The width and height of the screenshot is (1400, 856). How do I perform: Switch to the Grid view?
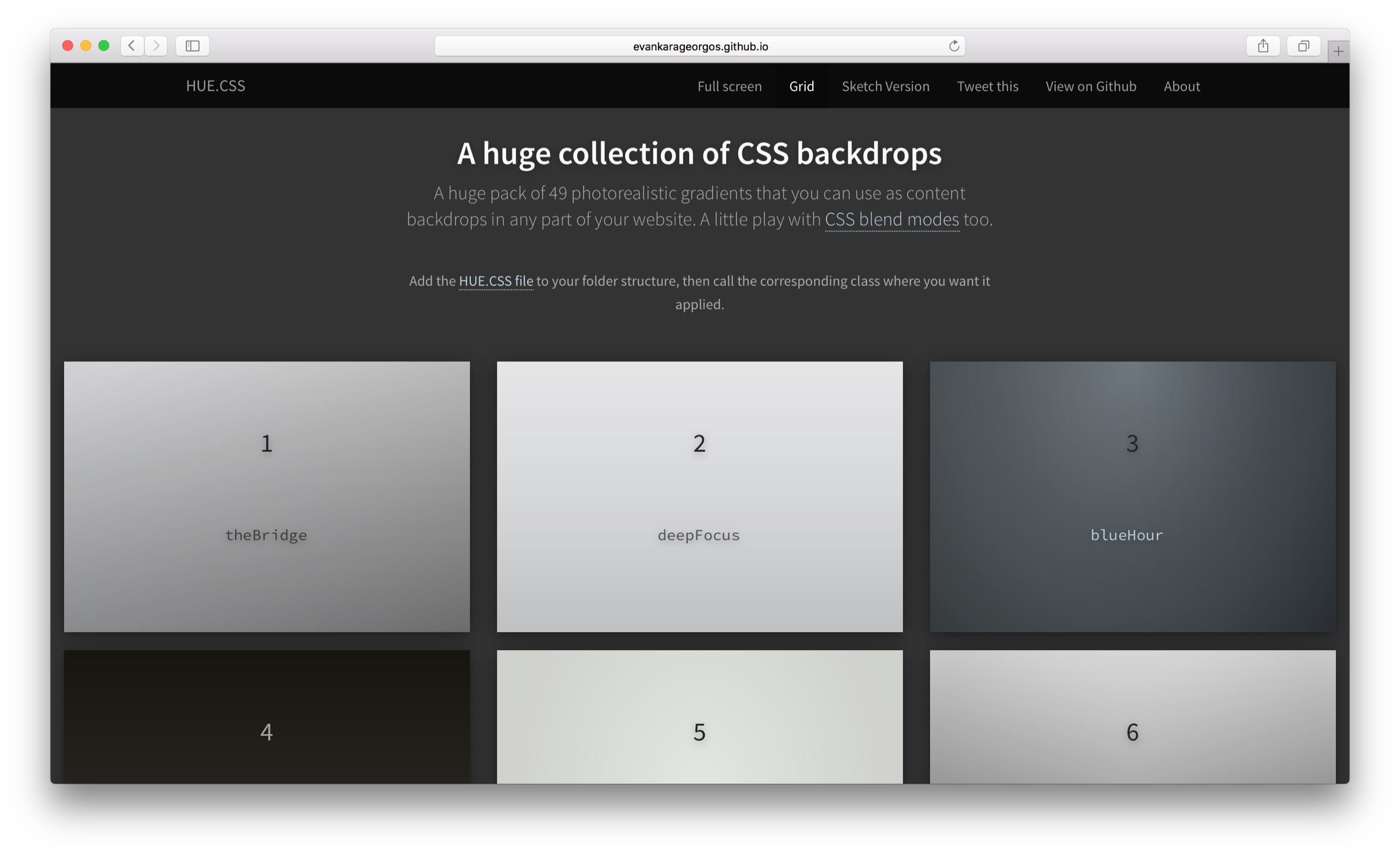(802, 86)
